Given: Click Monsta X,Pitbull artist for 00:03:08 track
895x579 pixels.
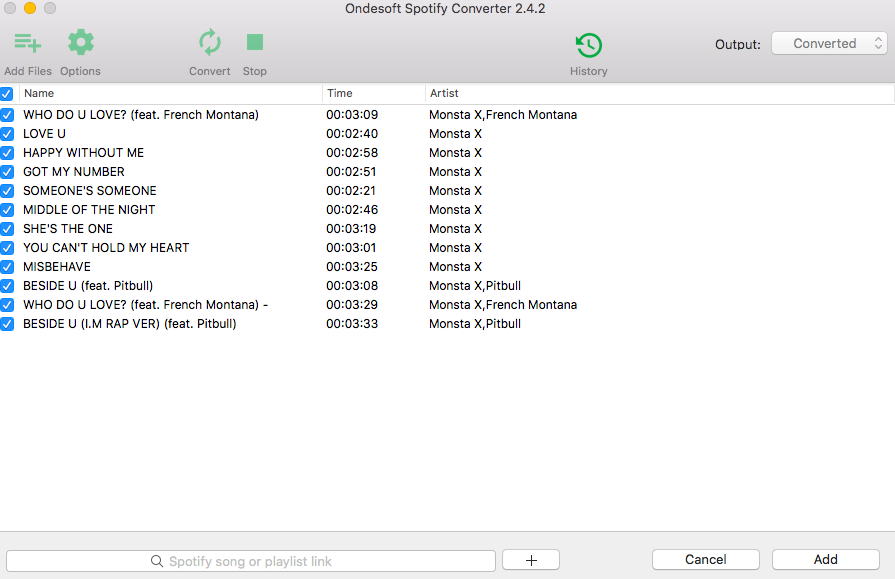Looking at the screenshot, I should [x=475, y=286].
